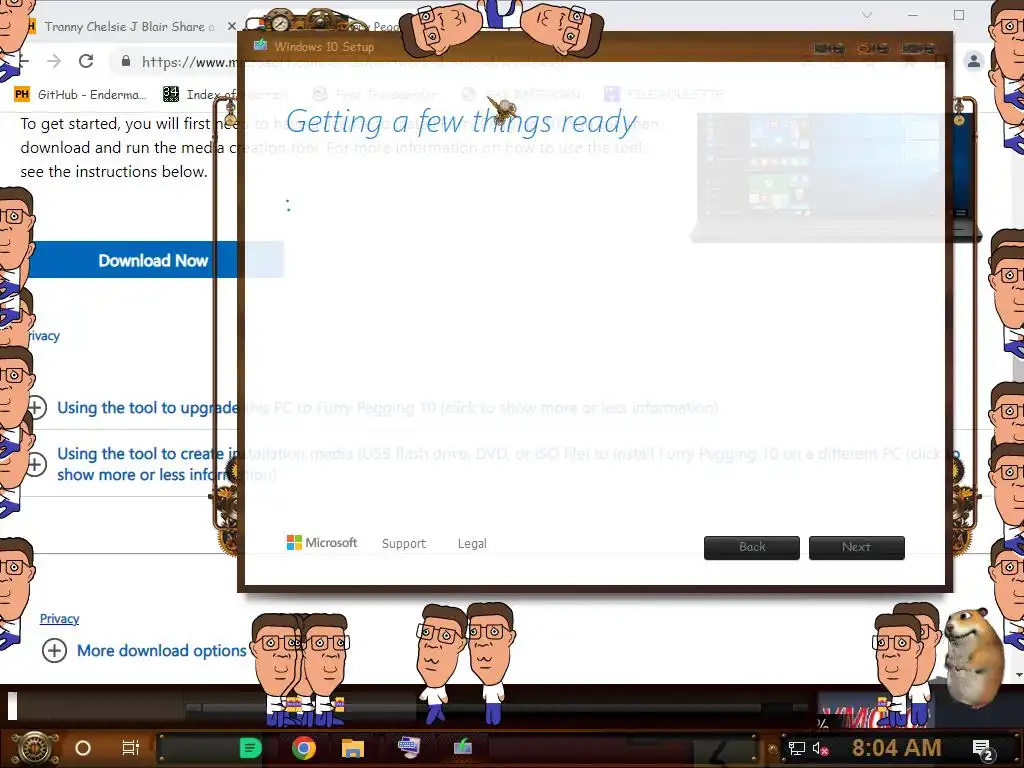View site info via lock icon

click(x=125, y=61)
